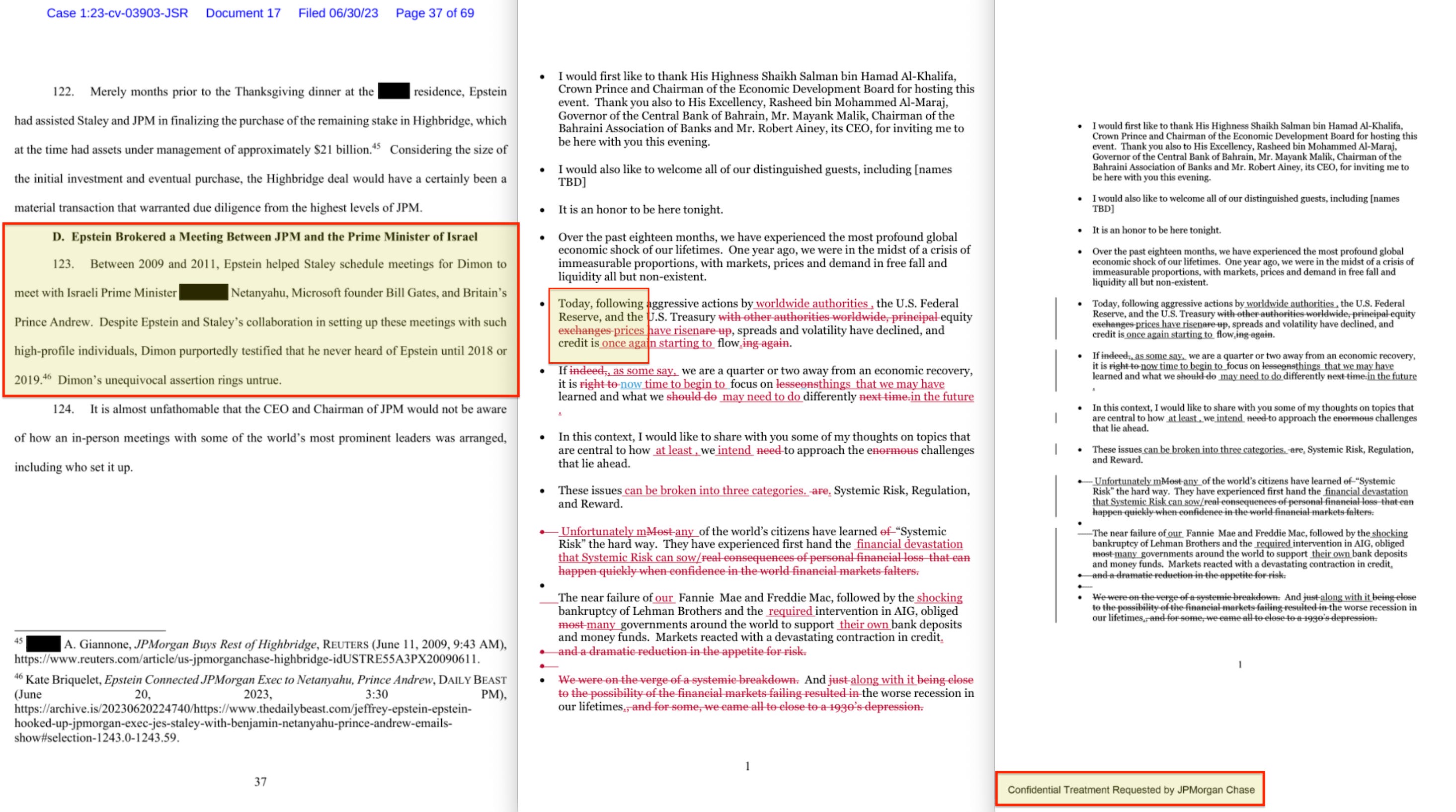Click the redaction before 'Netanyahu, Microsoft founder'
This screenshot has height=812, width=1456.
(x=203, y=293)
